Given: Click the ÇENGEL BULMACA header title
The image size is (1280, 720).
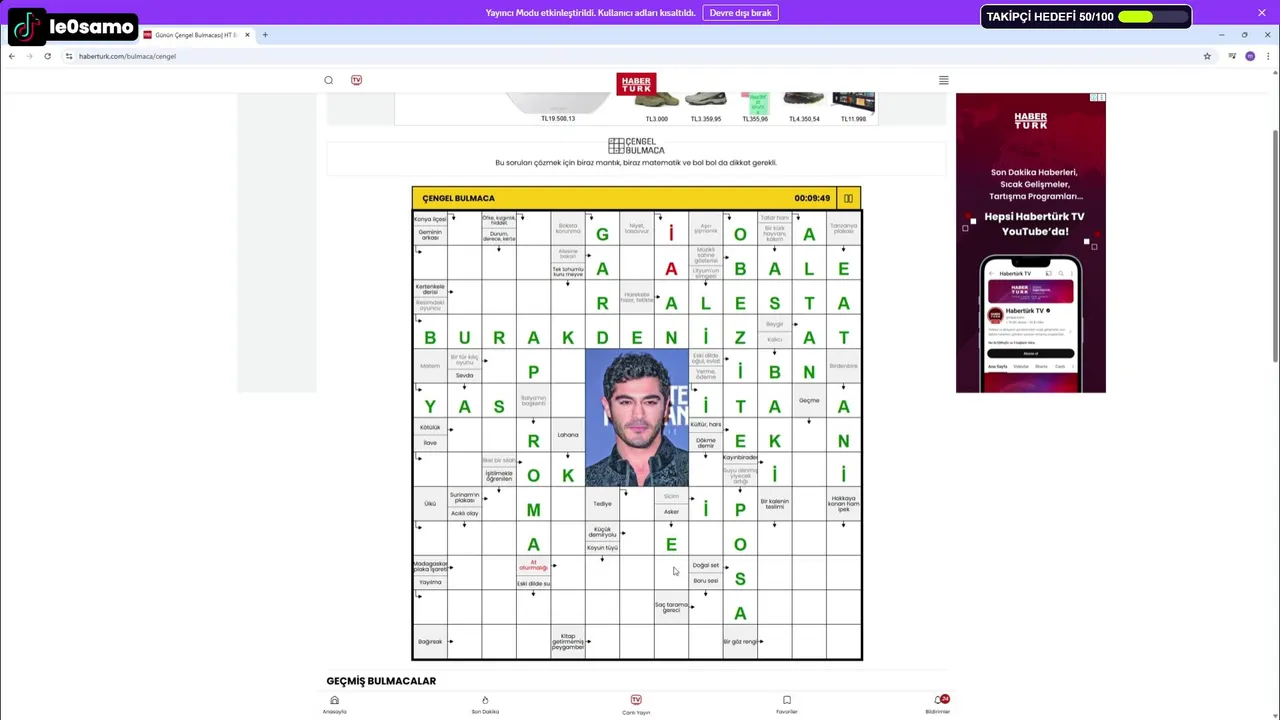Looking at the screenshot, I should 458,198.
